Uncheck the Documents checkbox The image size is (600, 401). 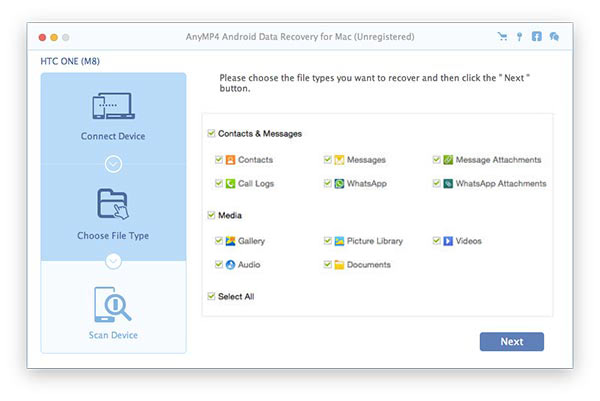(x=327, y=265)
